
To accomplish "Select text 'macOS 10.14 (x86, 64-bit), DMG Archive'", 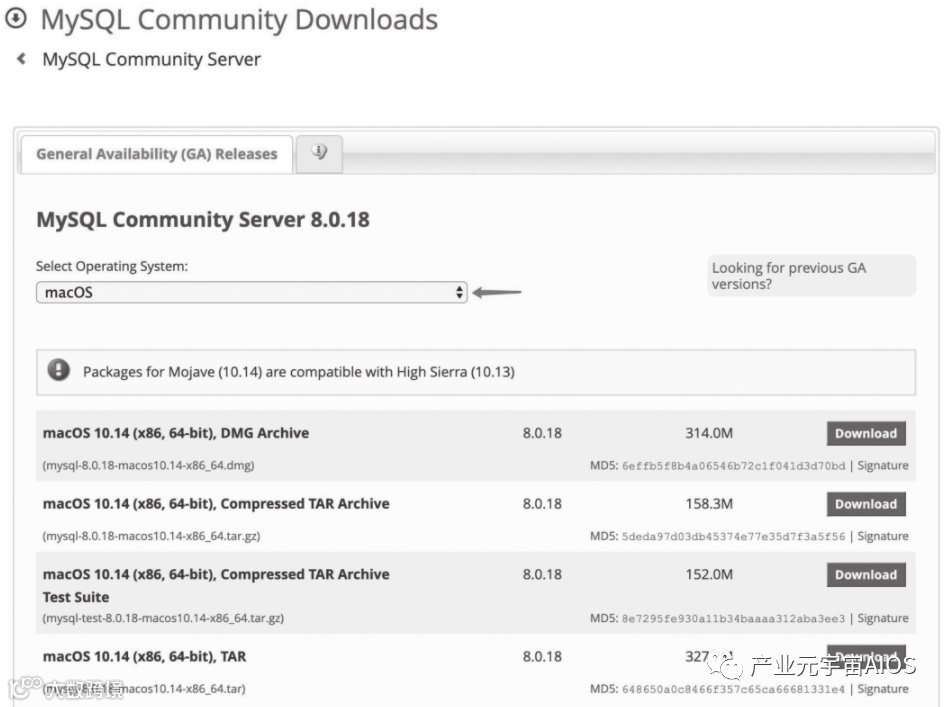I will pyautogui.click(x=176, y=433).
